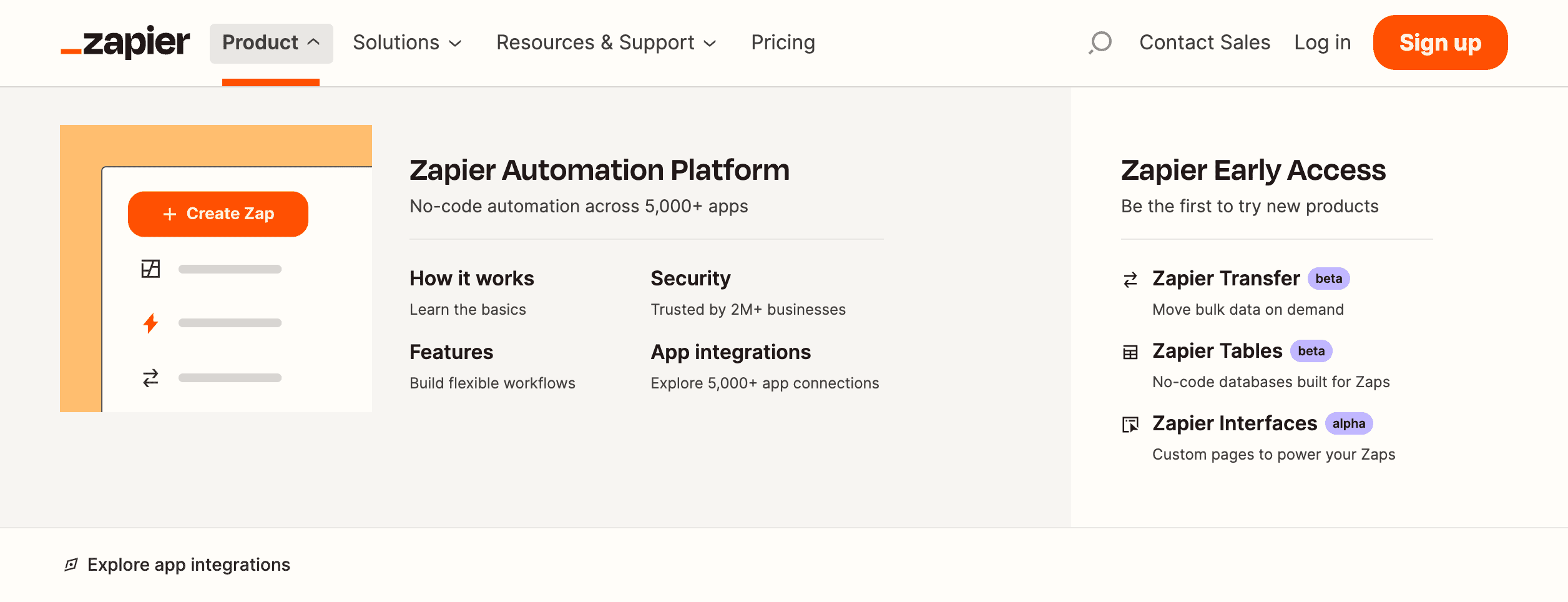Click the Zapier logo
The image size is (1568, 602).
pyautogui.click(x=125, y=42)
